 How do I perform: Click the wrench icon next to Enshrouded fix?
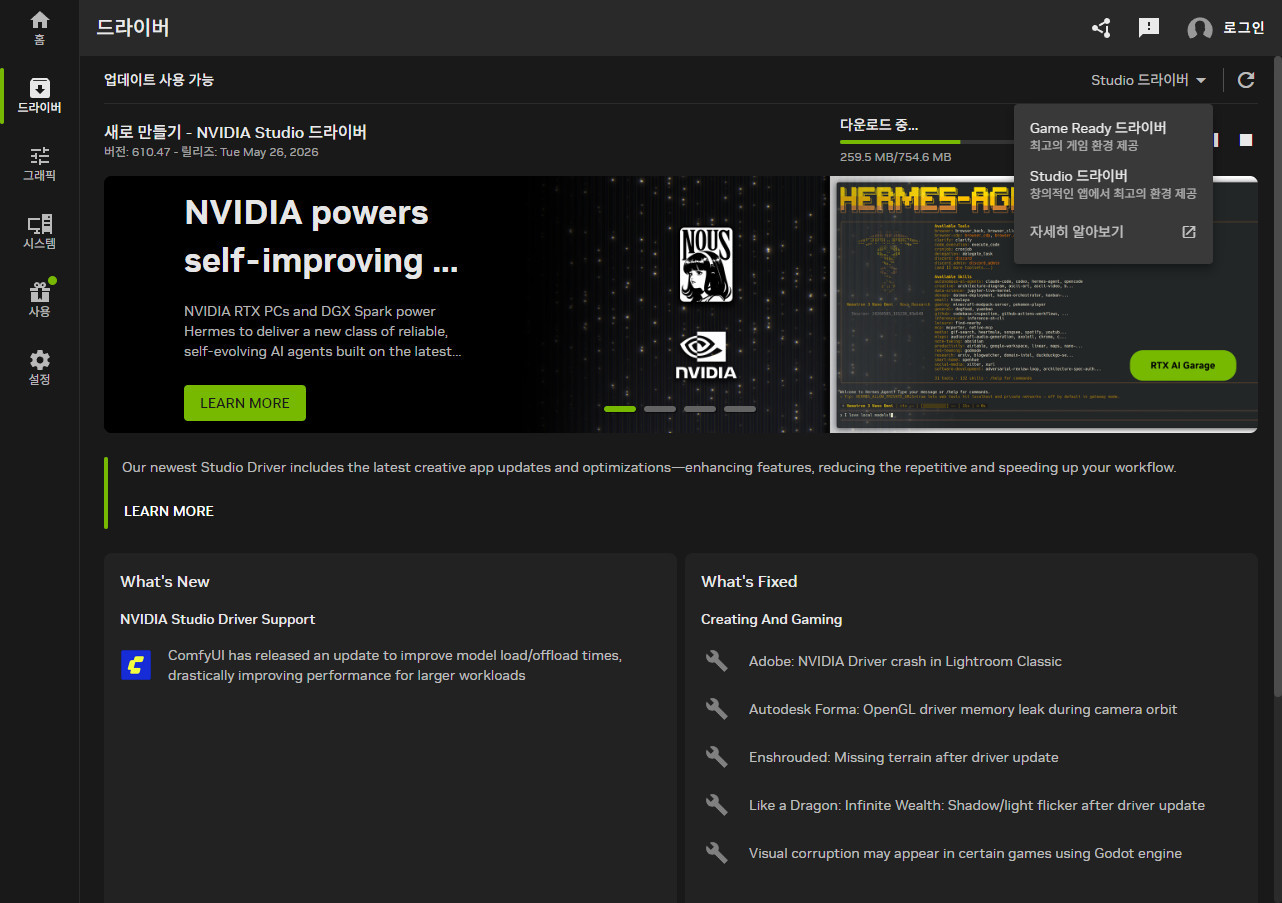(716, 757)
